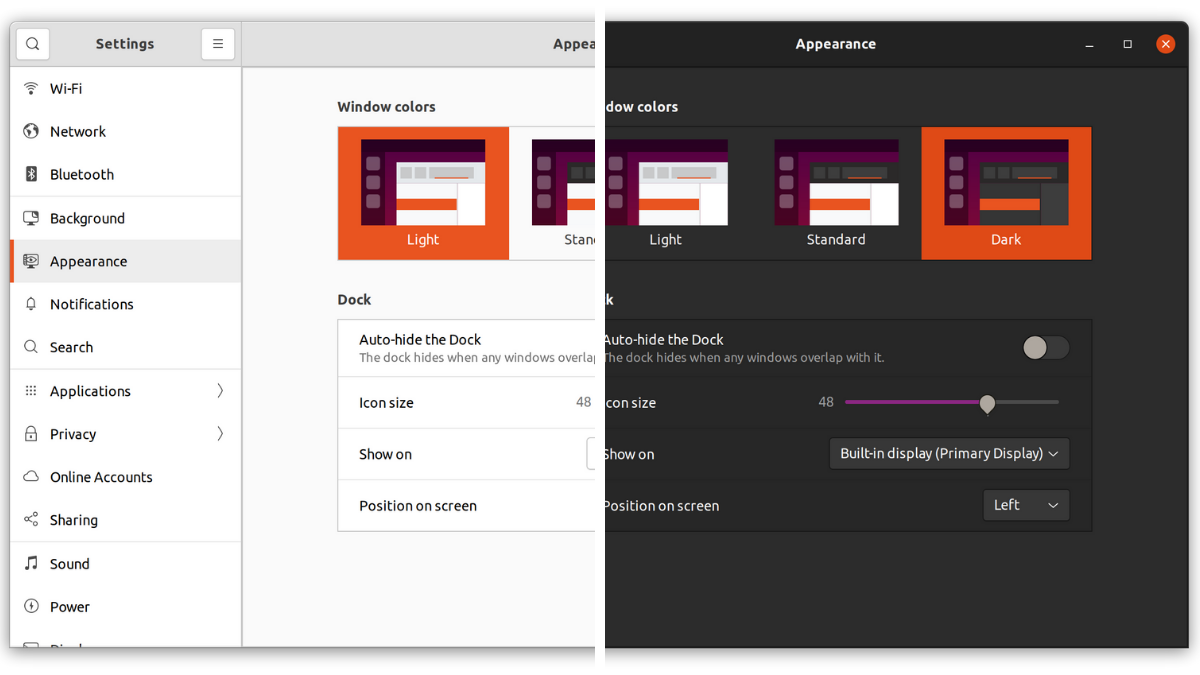Select the Light window color theme
1200x675 pixels.
tap(666, 193)
